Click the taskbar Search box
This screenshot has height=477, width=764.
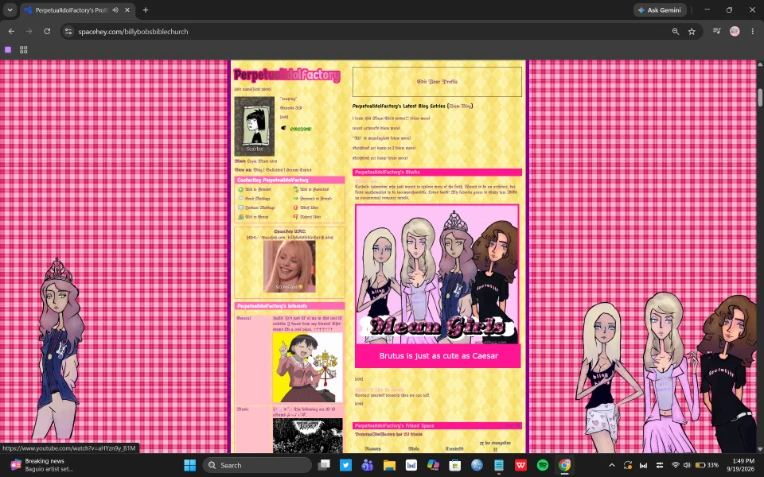coord(257,465)
